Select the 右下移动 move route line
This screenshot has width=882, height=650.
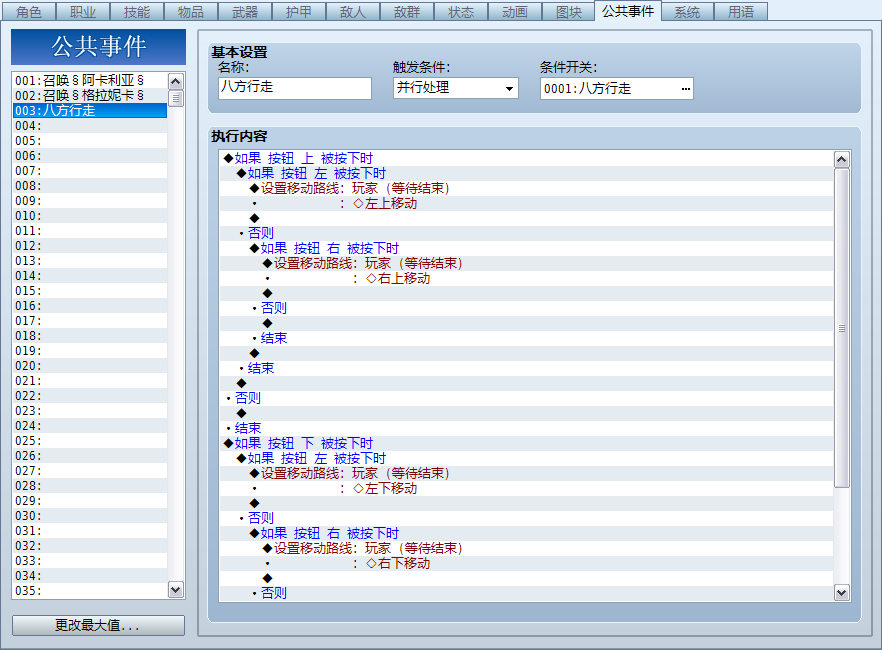click(x=526, y=563)
